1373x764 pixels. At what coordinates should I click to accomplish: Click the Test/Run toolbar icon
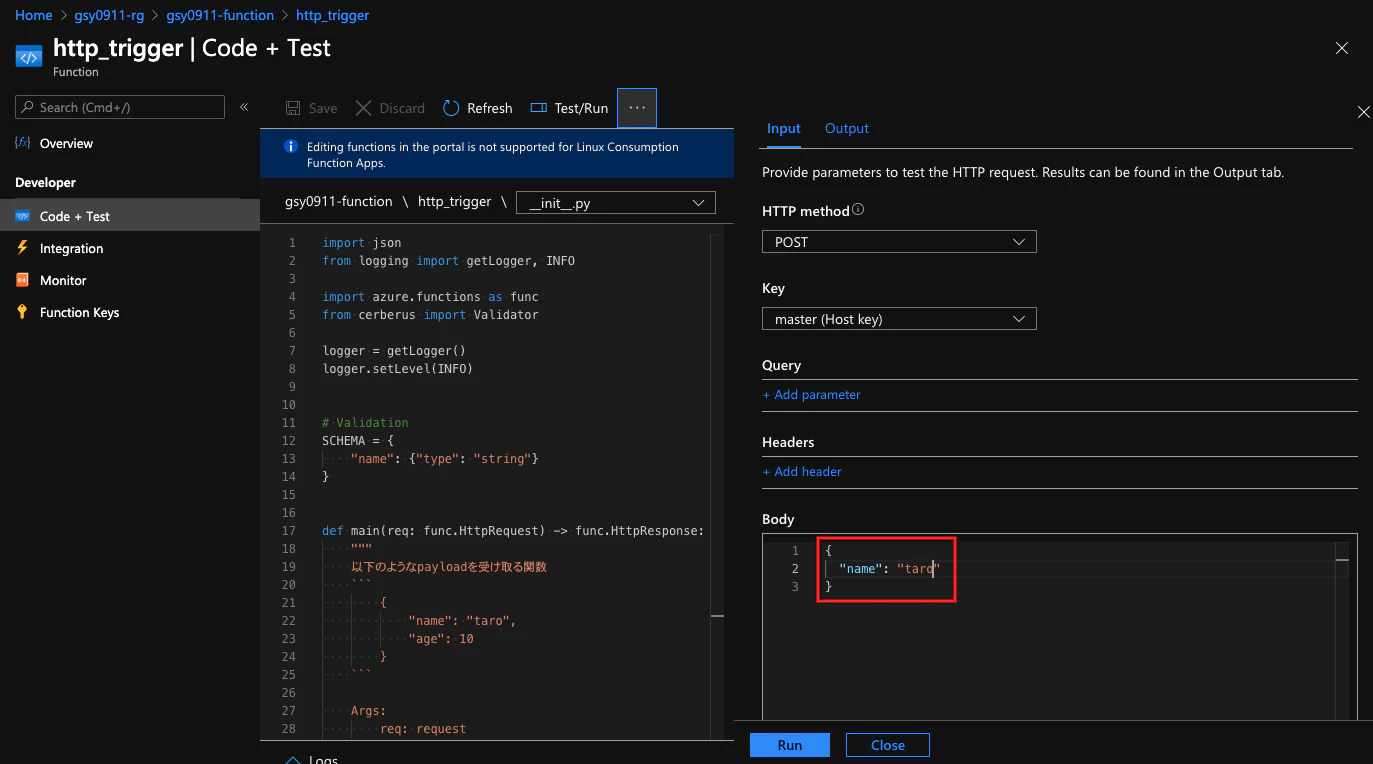pos(539,108)
